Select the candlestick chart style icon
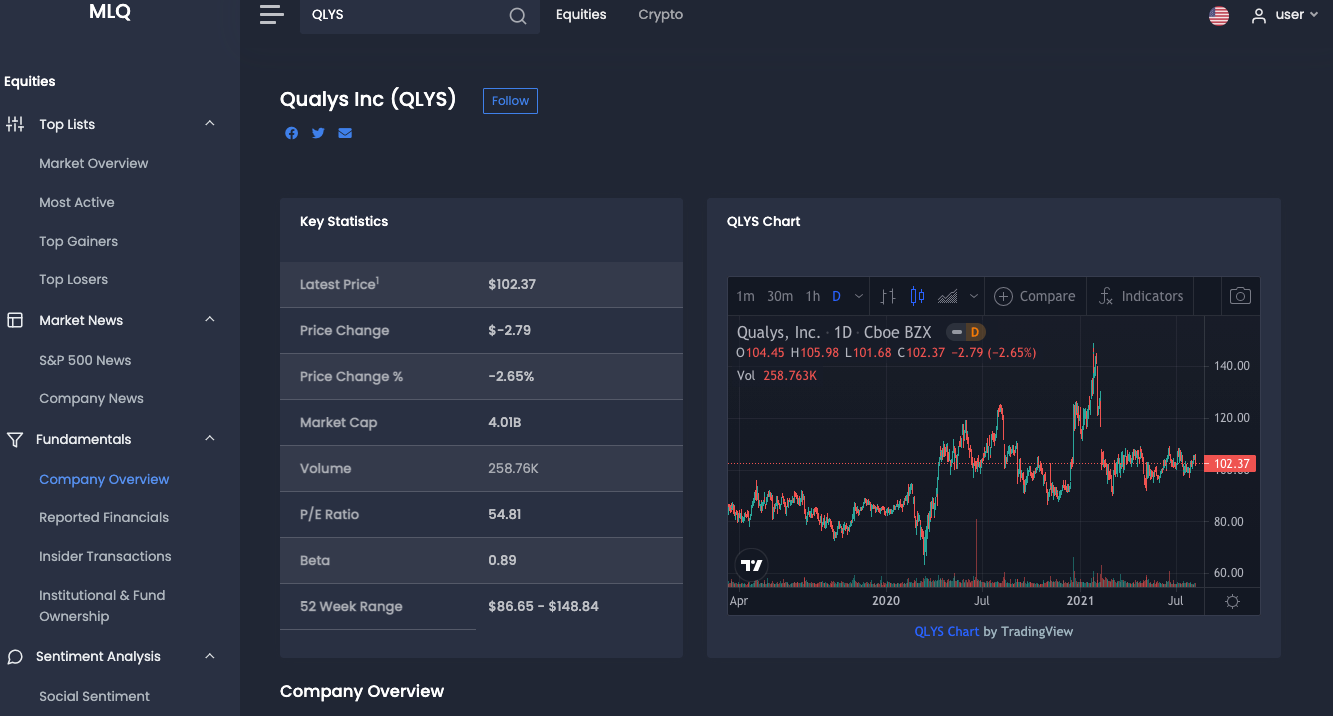The image size is (1333, 716). tap(918, 296)
